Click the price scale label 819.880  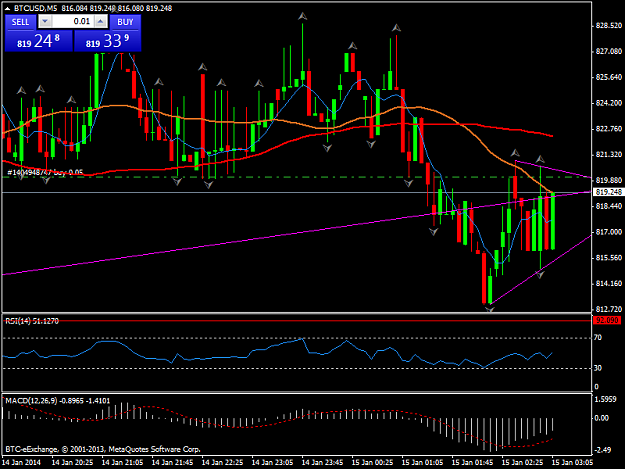point(609,181)
